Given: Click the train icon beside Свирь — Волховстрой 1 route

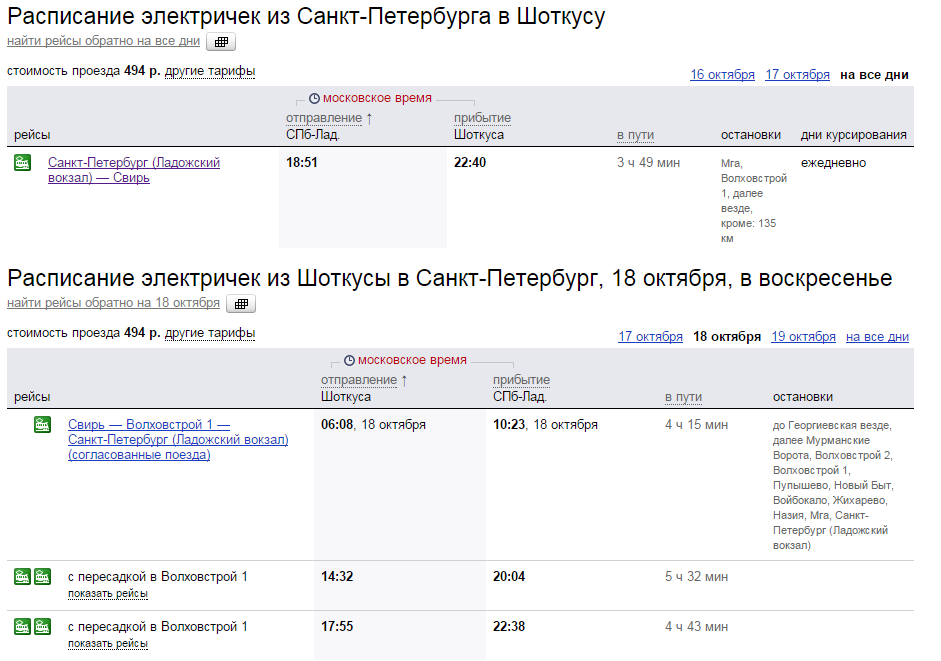Looking at the screenshot, I should pyautogui.click(x=41, y=424).
